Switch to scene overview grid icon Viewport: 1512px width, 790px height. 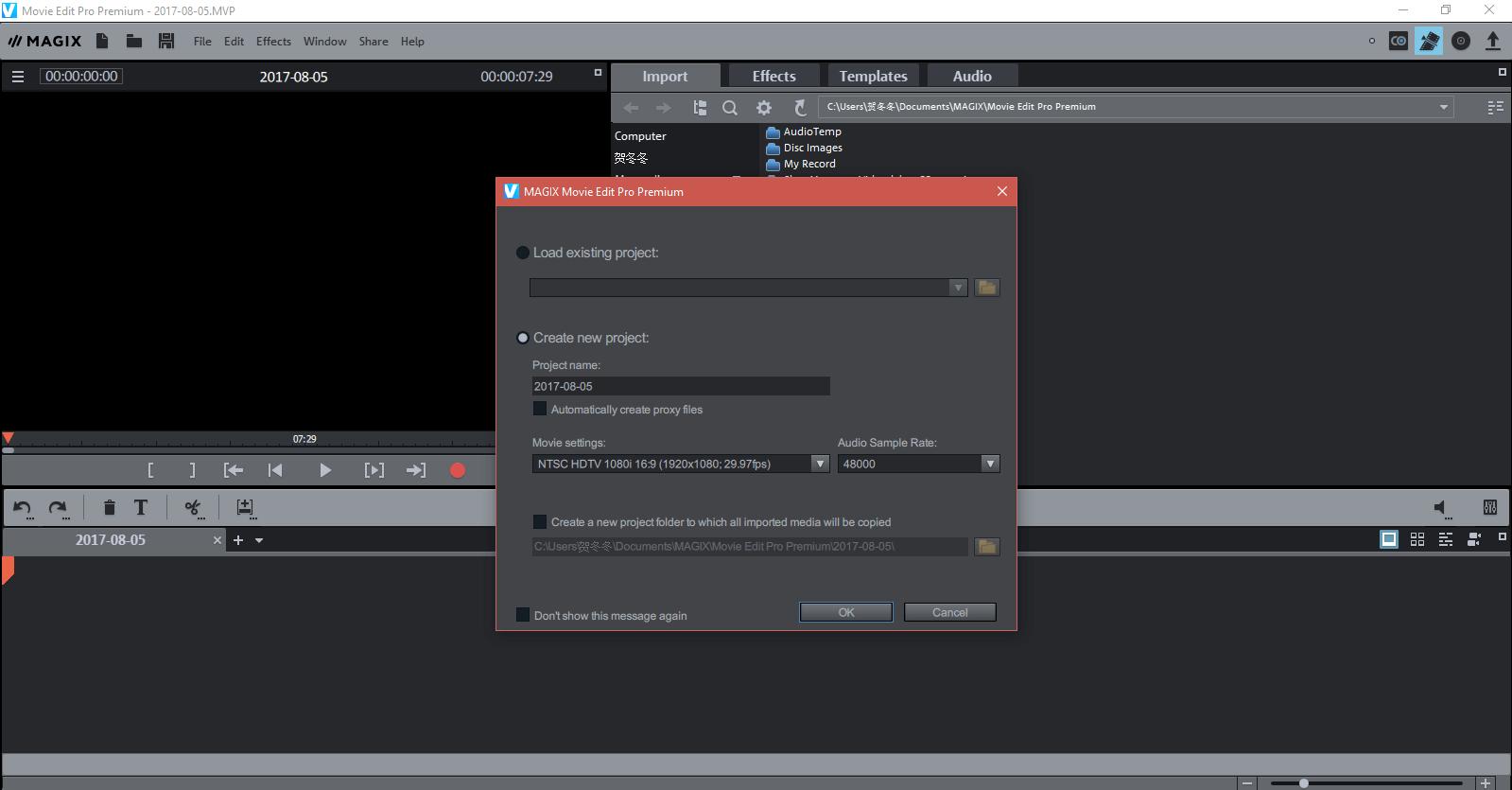click(x=1417, y=539)
